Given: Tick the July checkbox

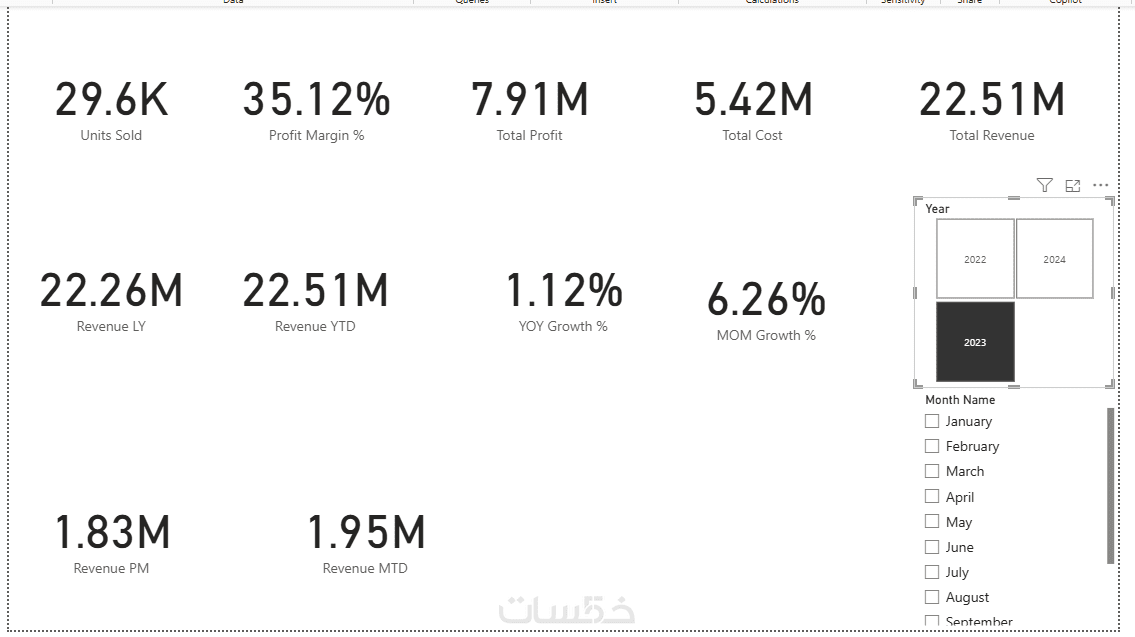Looking at the screenshot, I should pos(932,572).
